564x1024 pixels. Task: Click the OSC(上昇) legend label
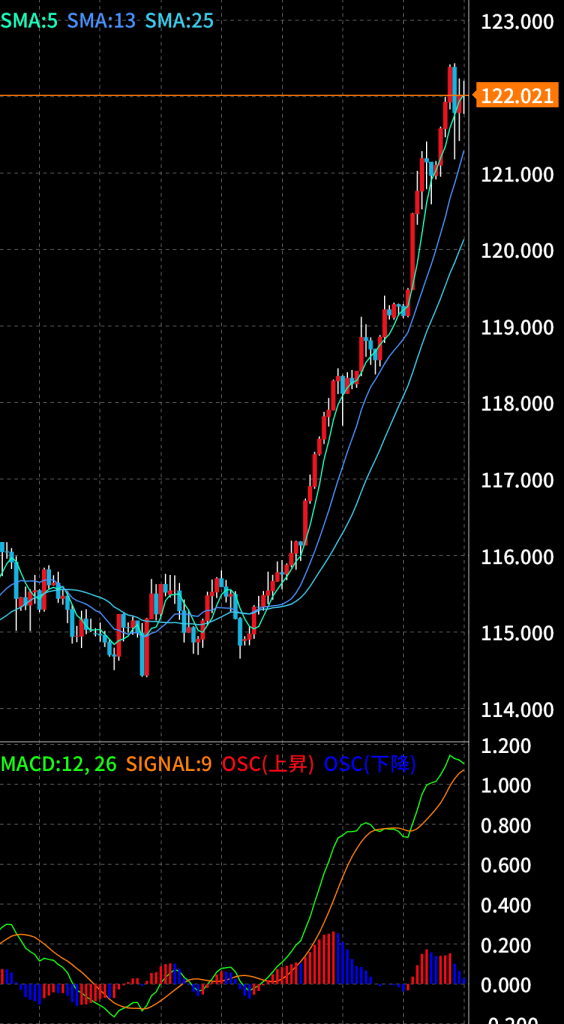(268, 763)
